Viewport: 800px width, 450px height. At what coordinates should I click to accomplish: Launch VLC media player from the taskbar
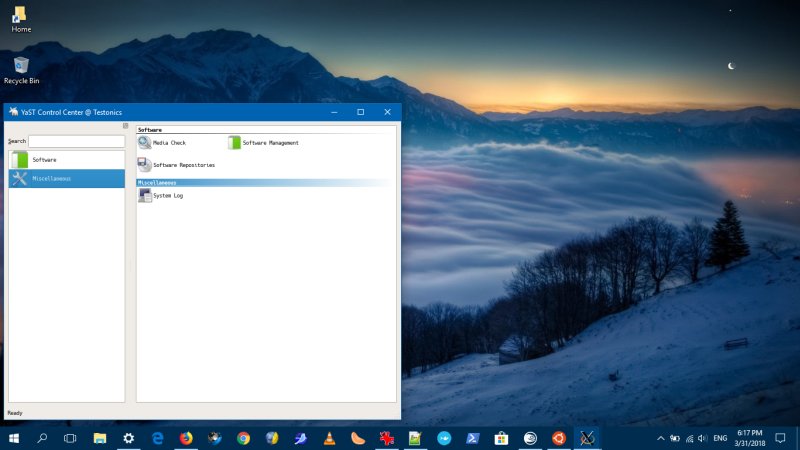tap(330, 438)
